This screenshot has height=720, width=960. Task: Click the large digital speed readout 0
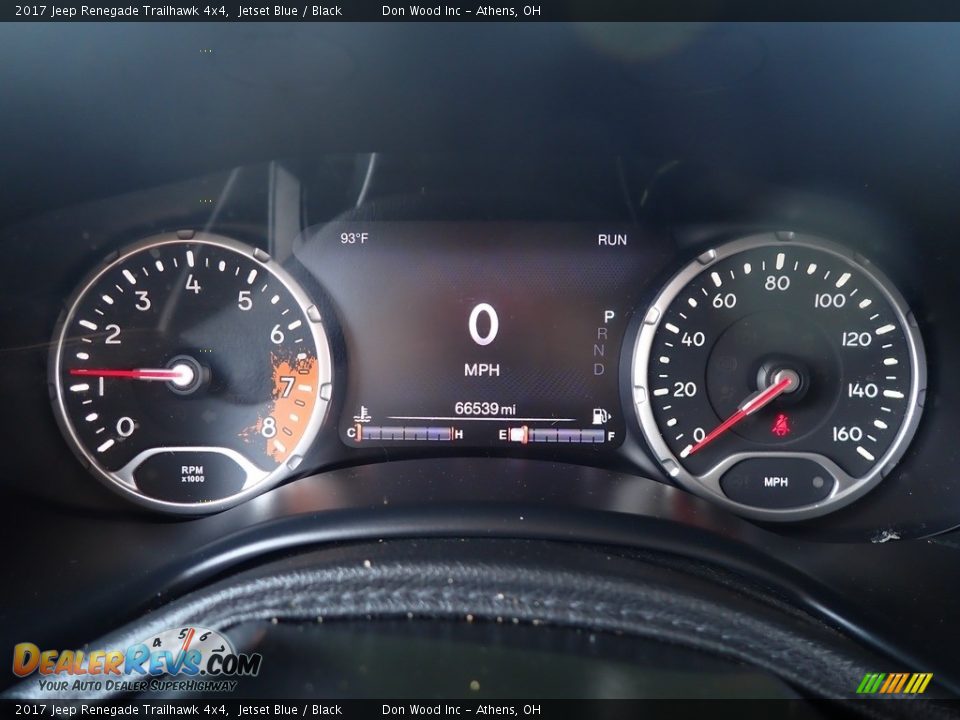(484, 324)
